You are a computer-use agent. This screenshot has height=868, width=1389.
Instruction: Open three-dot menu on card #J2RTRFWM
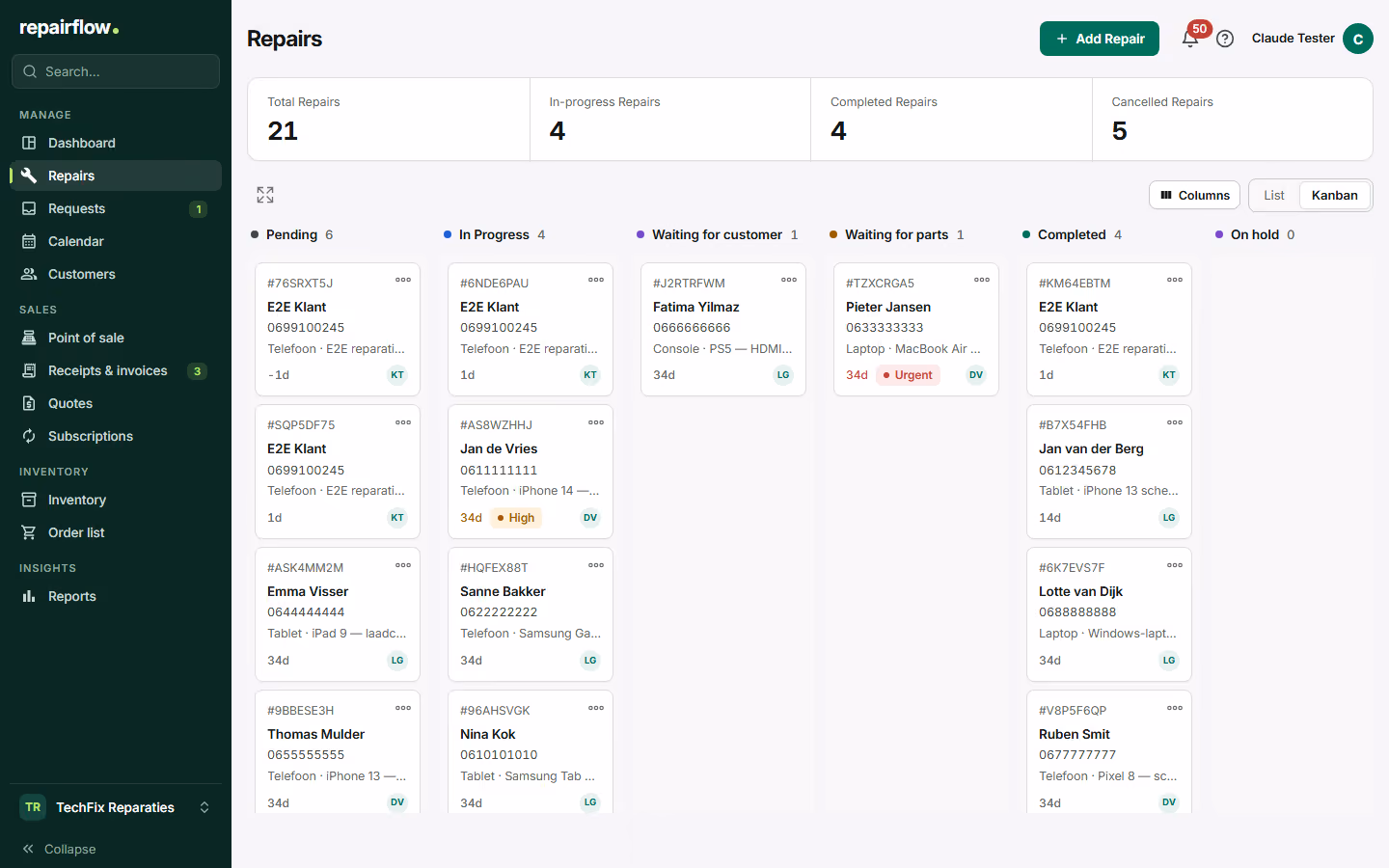(x=789, y=280)
